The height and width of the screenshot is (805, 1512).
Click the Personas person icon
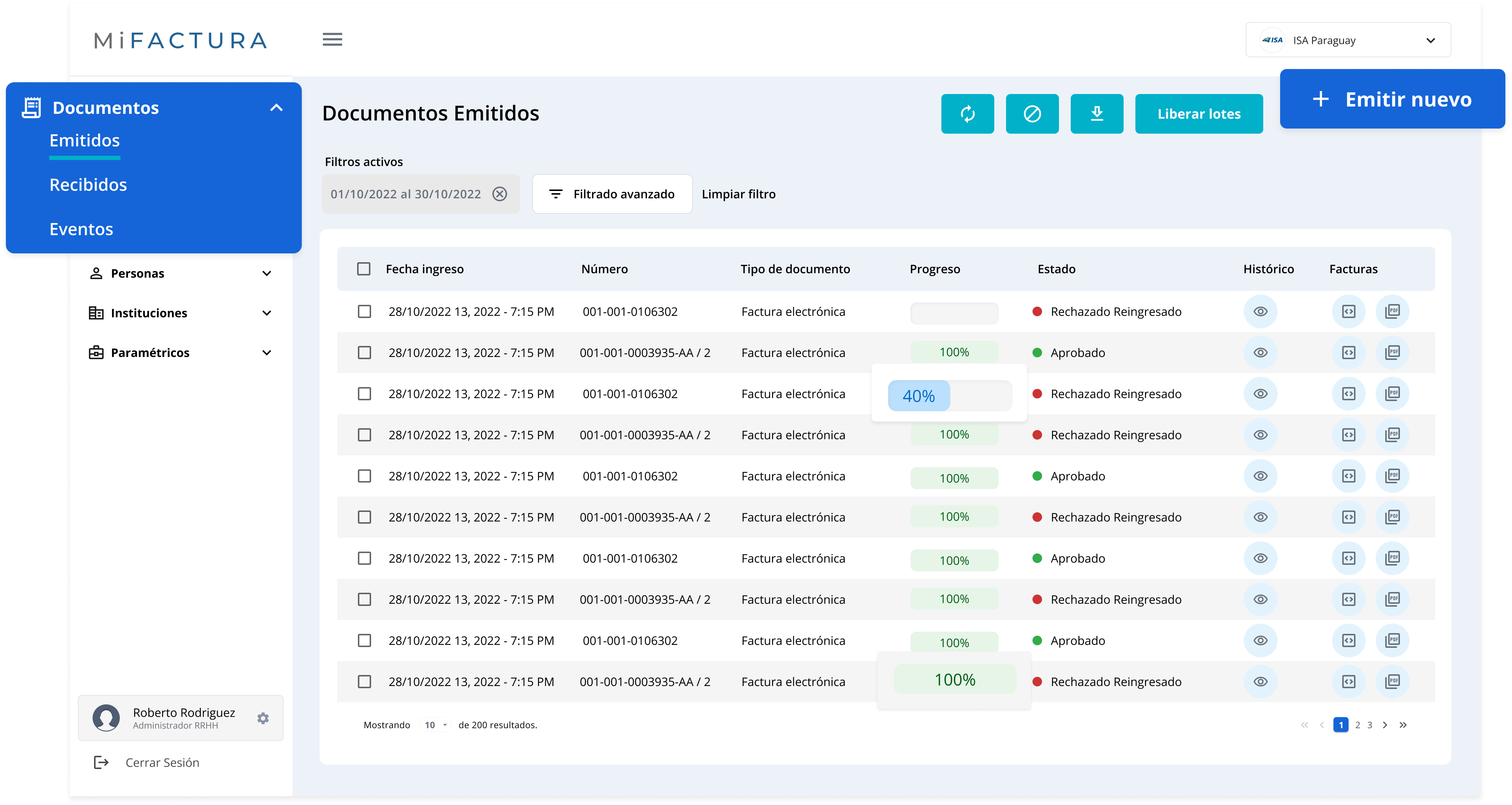(96, 274)
